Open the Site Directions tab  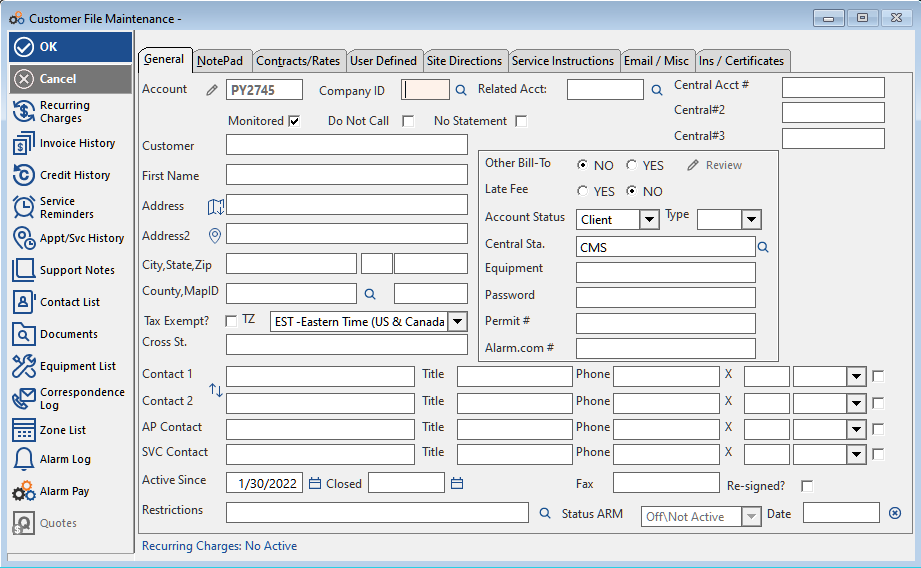(464, 61)
